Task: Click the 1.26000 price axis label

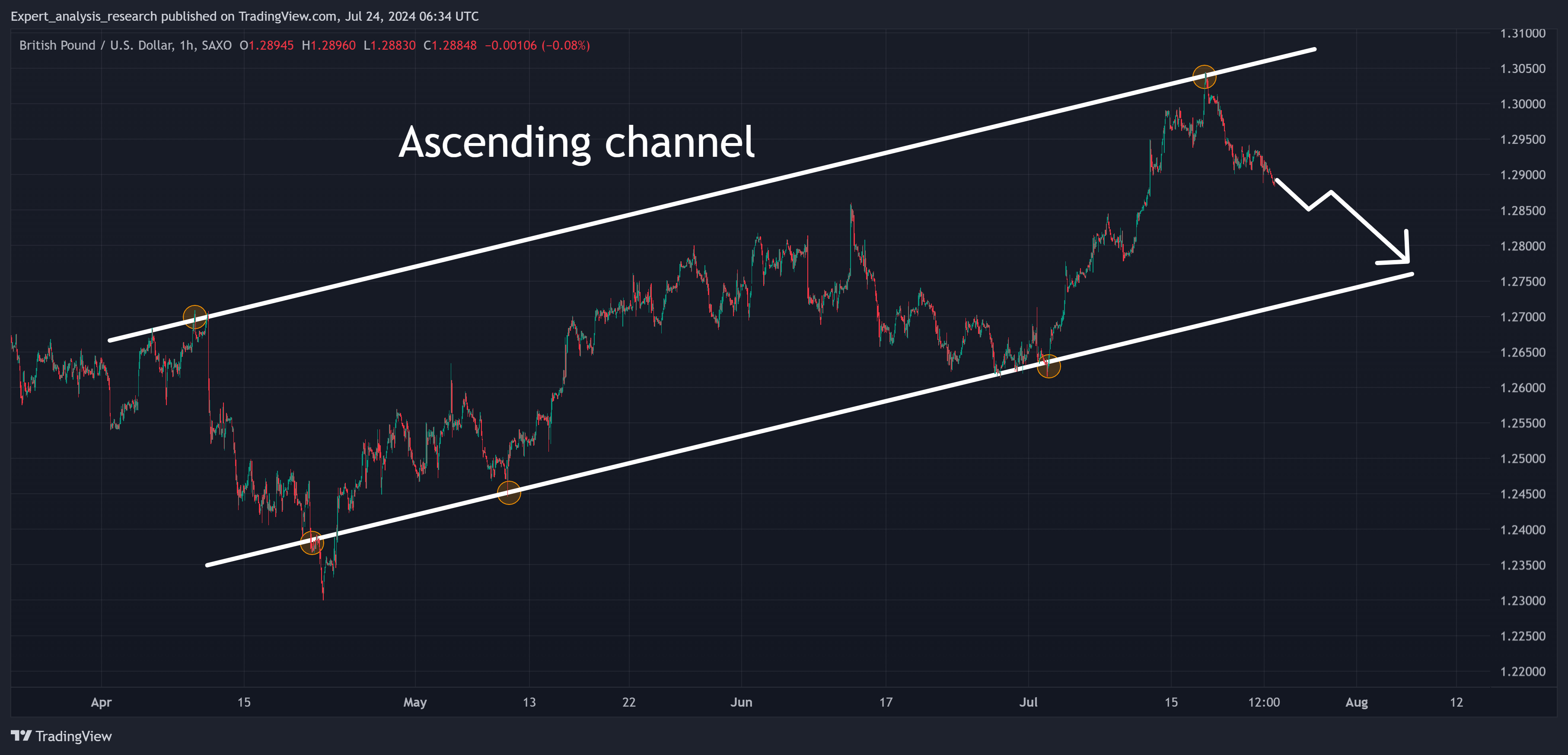Action: [1522, 387]
